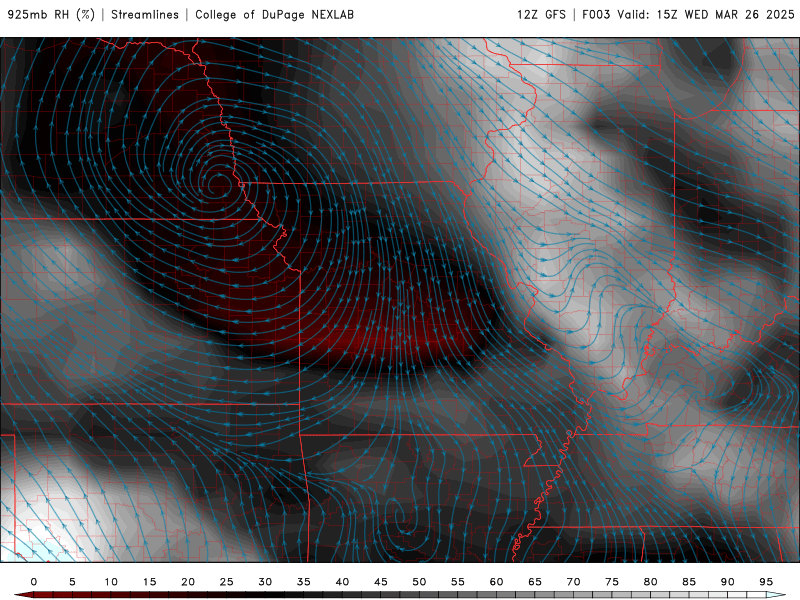Click "Valid: 15Z WED MAR 26 2025" text
This screenshot has height=600, width=800.
[706, 15]
